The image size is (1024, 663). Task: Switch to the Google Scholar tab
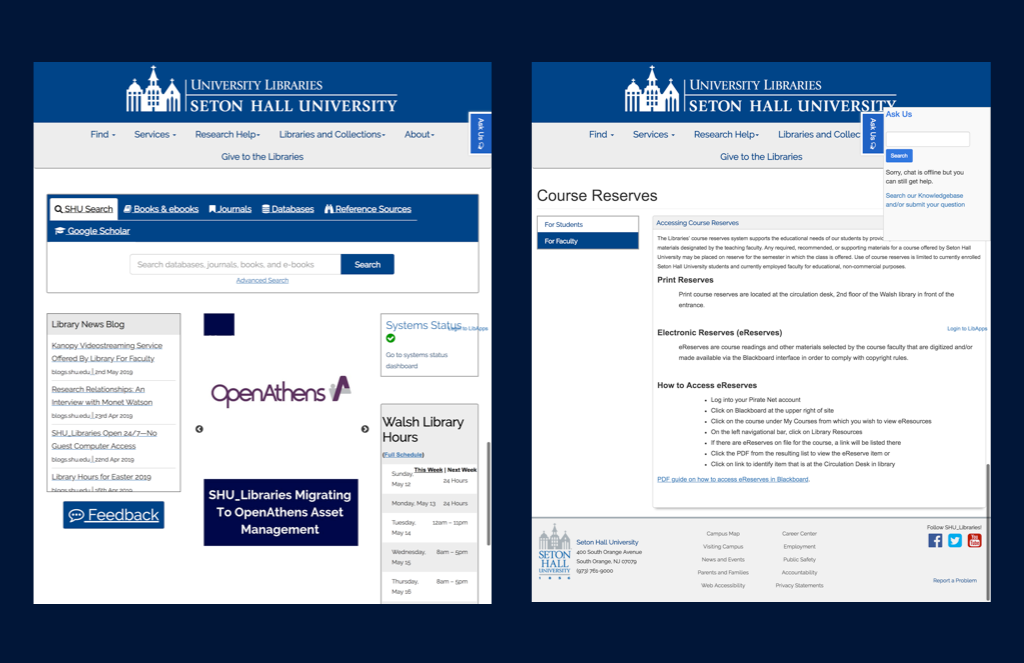[92, 231]
